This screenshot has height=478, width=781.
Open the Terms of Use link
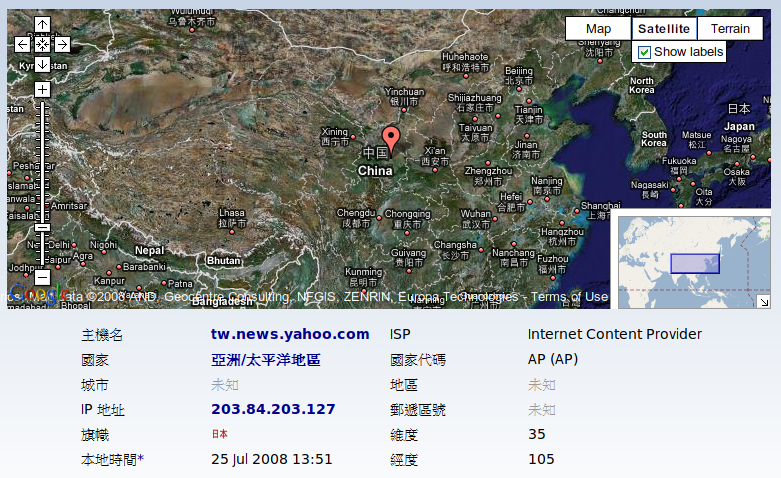click(569, 297)
